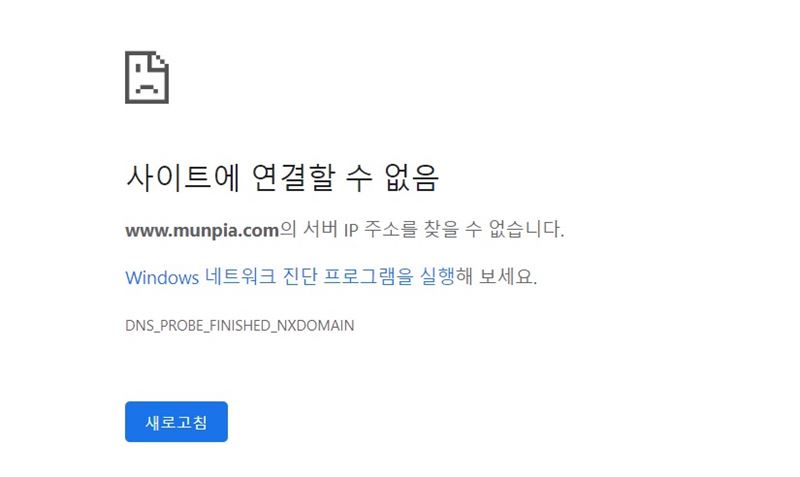
Task: Click 네트워크 in the blue diagnostics link
Action: tap(240, 277)
